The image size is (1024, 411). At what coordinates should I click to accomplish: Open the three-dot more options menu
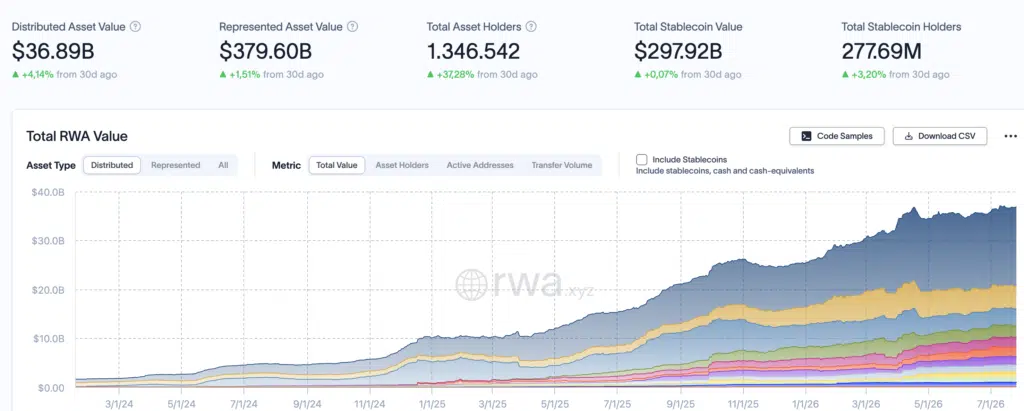pos(1010,137)
